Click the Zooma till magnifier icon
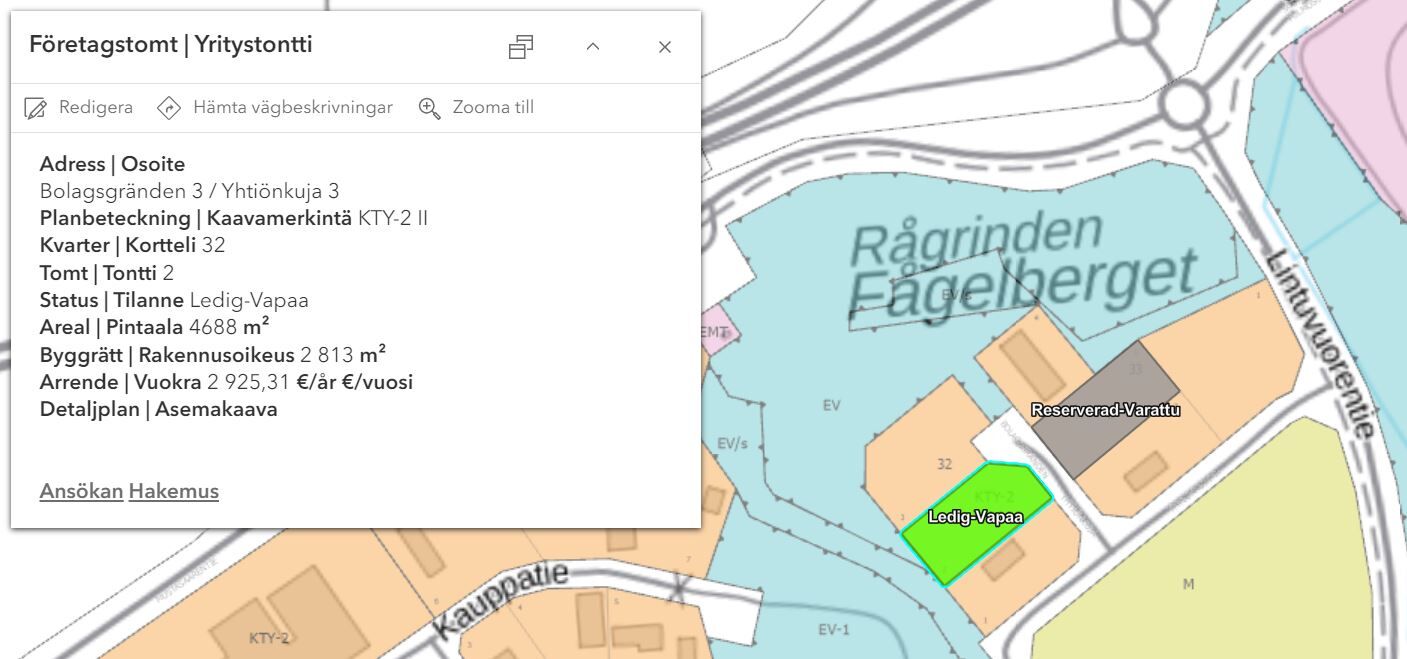 point(430,108)
